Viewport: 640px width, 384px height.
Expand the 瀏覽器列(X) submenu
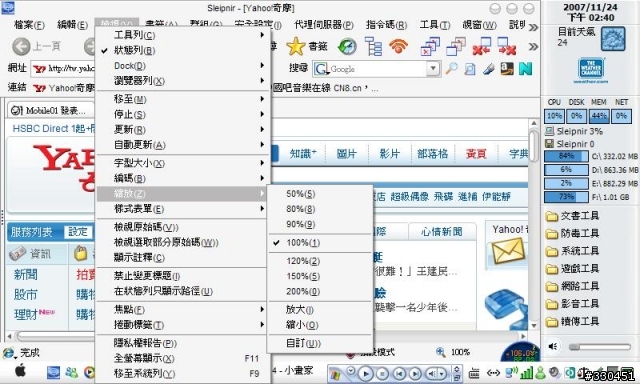183,81
